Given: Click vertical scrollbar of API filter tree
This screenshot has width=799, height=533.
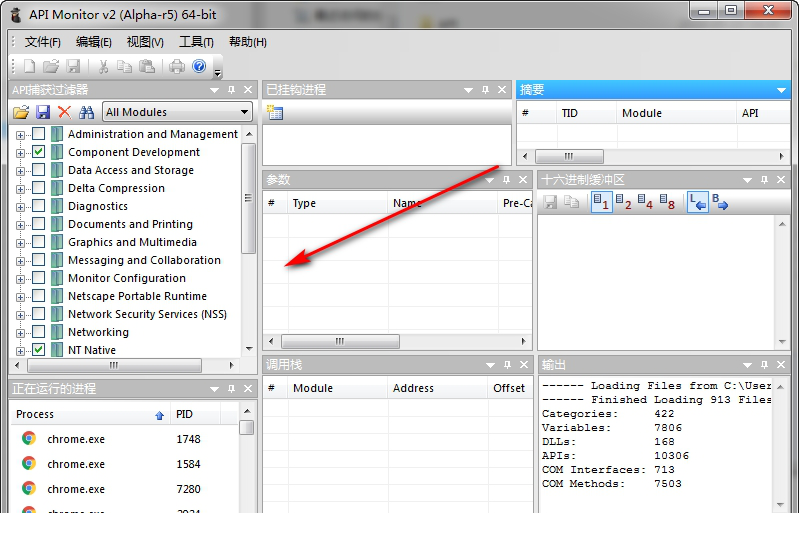Looking at the screenshot, I should coord(249,198).
